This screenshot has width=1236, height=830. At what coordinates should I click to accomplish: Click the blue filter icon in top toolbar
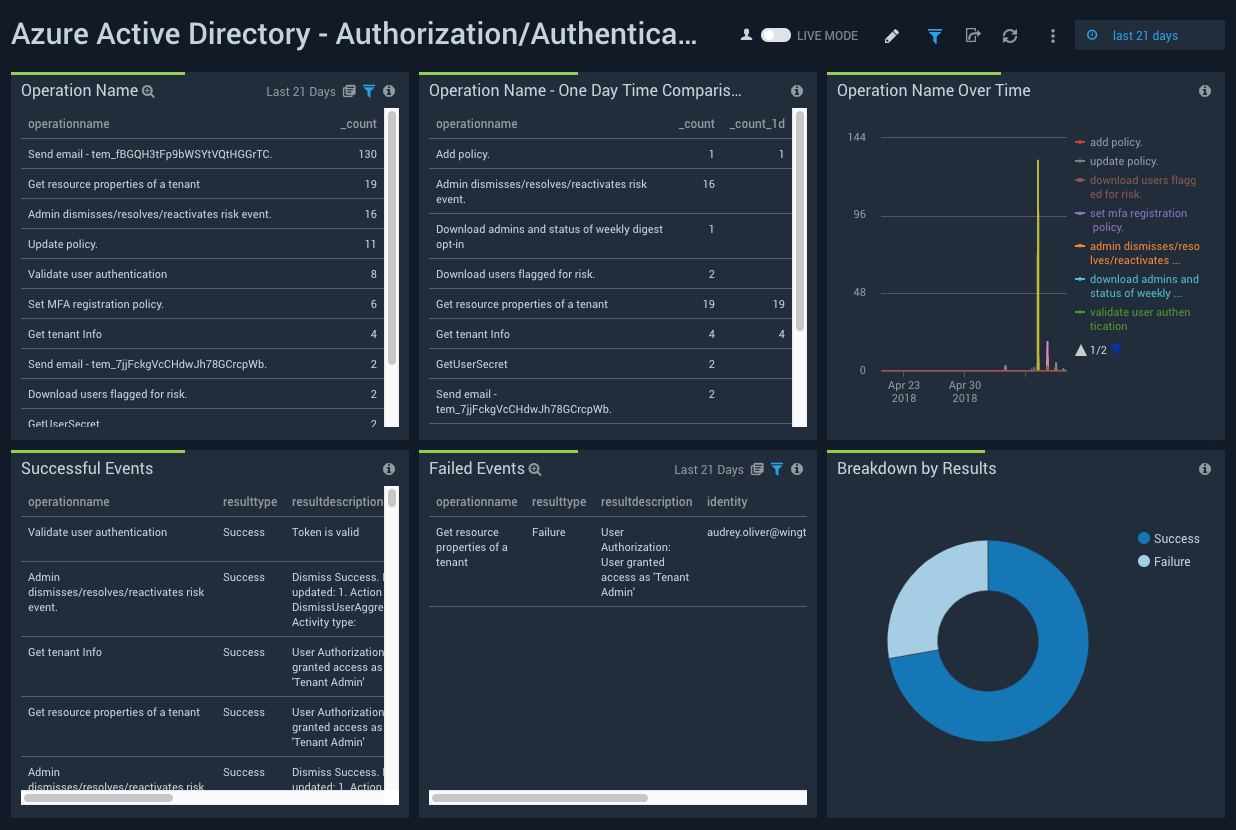tap(934, 35)
